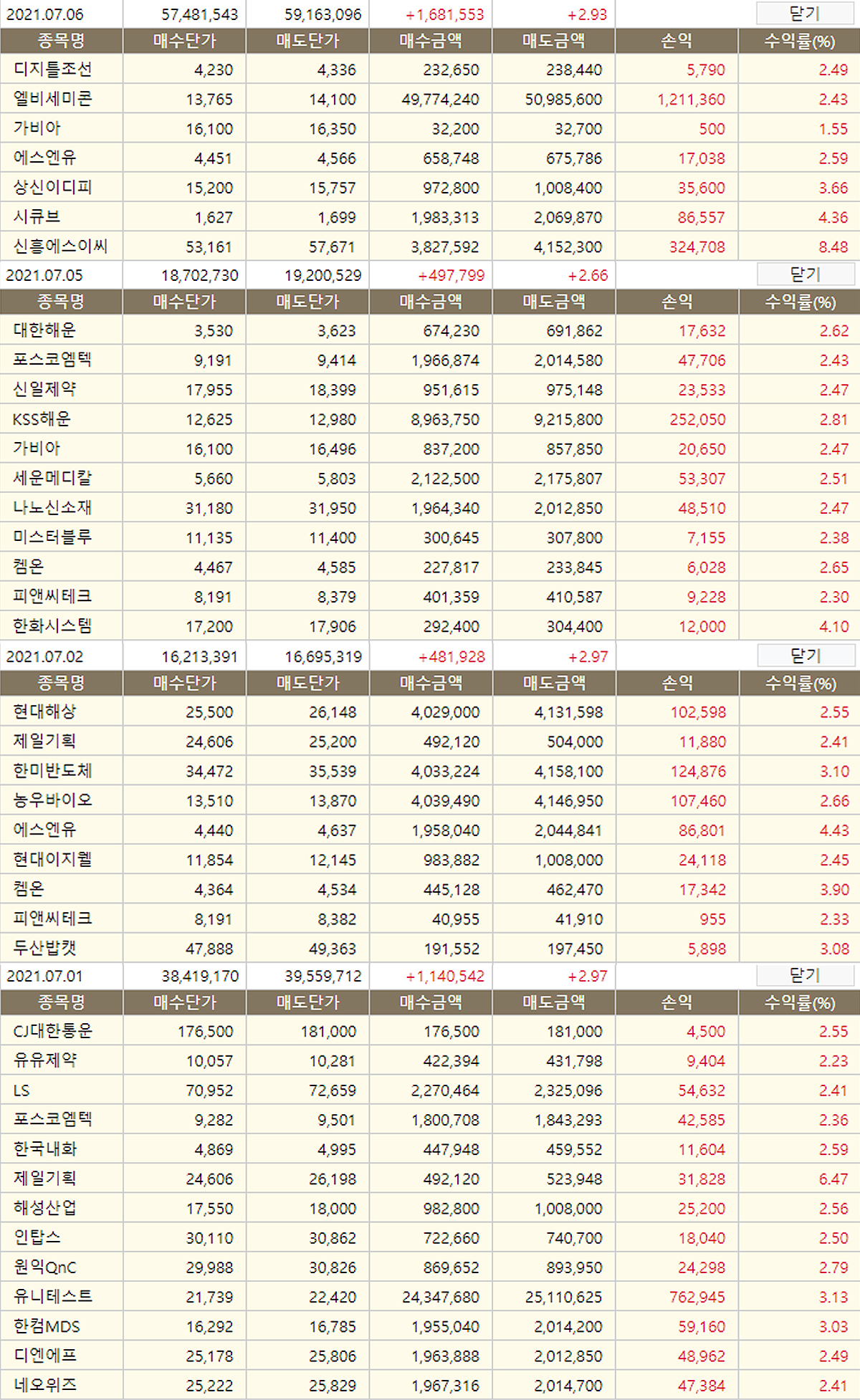Click the +497,799 daily profit total
This screenshot has height=1400, width=860.
(x=451, y=276)
